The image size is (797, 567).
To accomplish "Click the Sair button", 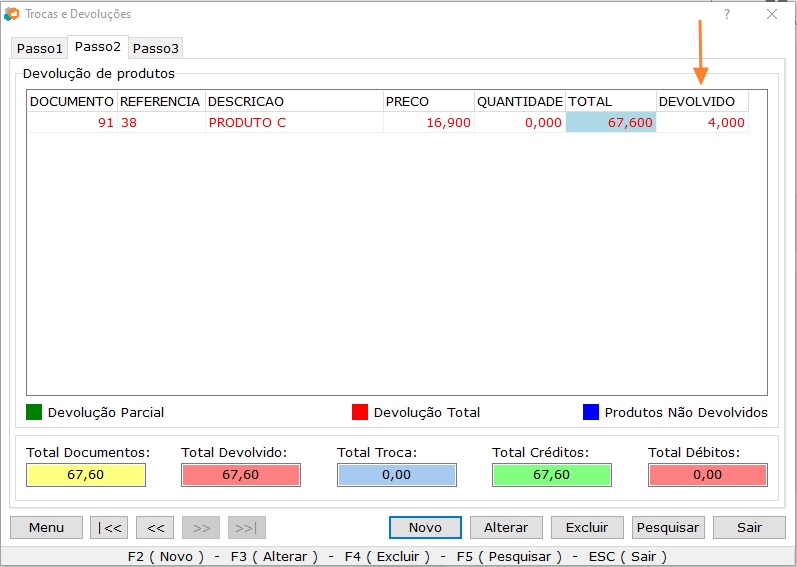I will click(749, 527).
